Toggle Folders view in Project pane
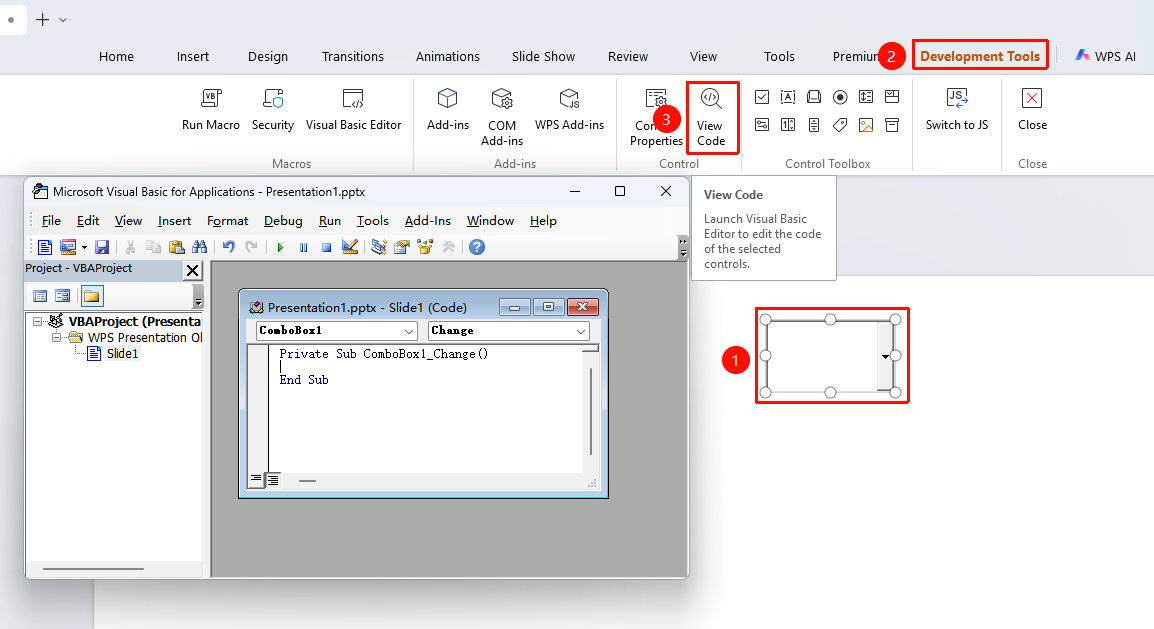Screen dimensions: 1154x629 (92, 296)
